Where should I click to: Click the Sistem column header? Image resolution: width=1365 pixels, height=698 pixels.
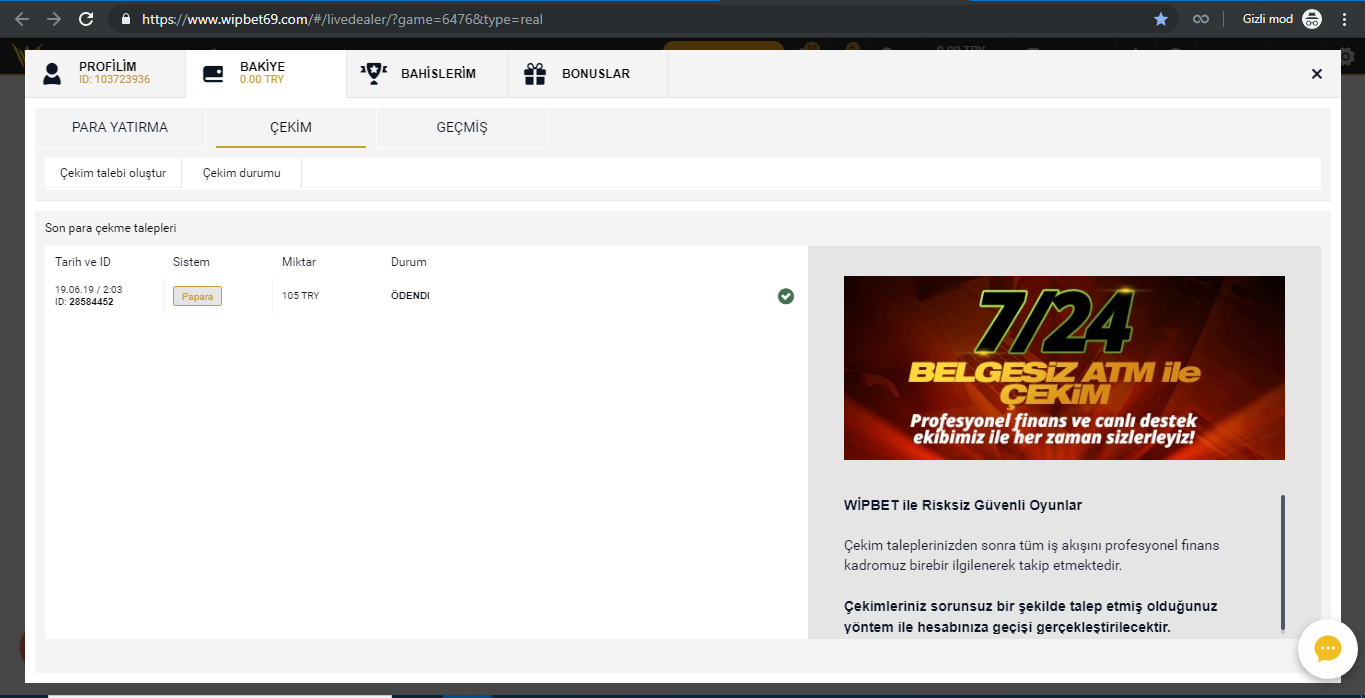[x=191, y=262]
